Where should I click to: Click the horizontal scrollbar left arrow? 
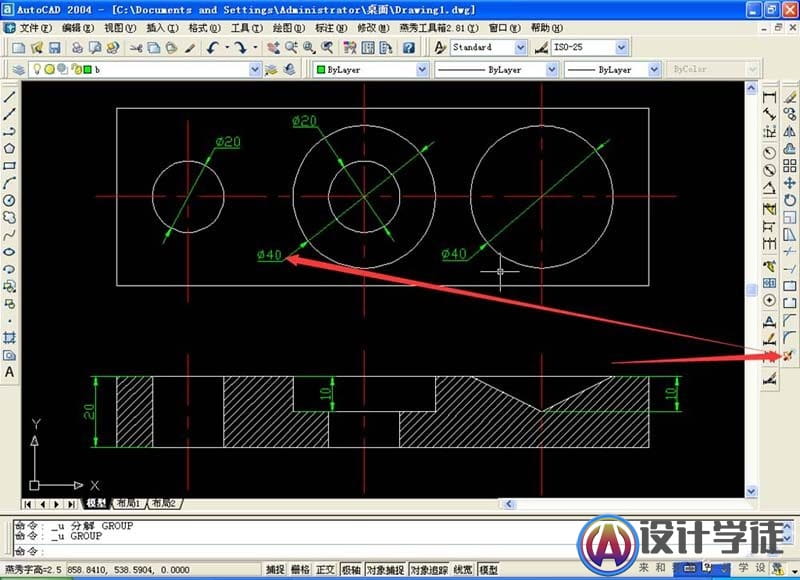click(509, 504)
